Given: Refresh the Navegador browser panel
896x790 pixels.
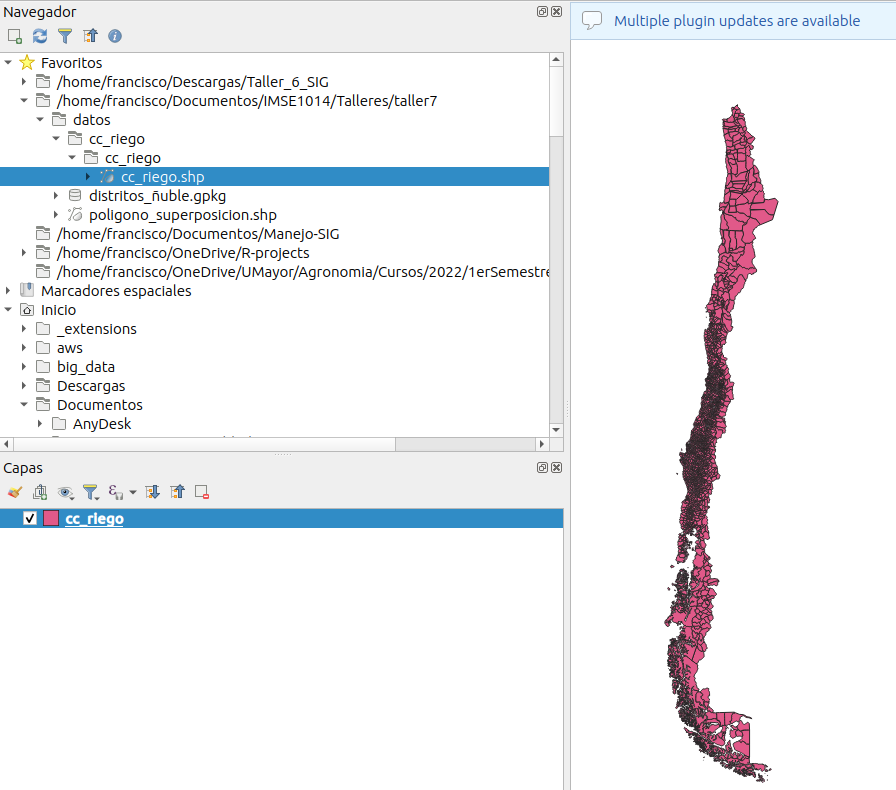Looking at the screenshot, I should [x=40, y=36].
